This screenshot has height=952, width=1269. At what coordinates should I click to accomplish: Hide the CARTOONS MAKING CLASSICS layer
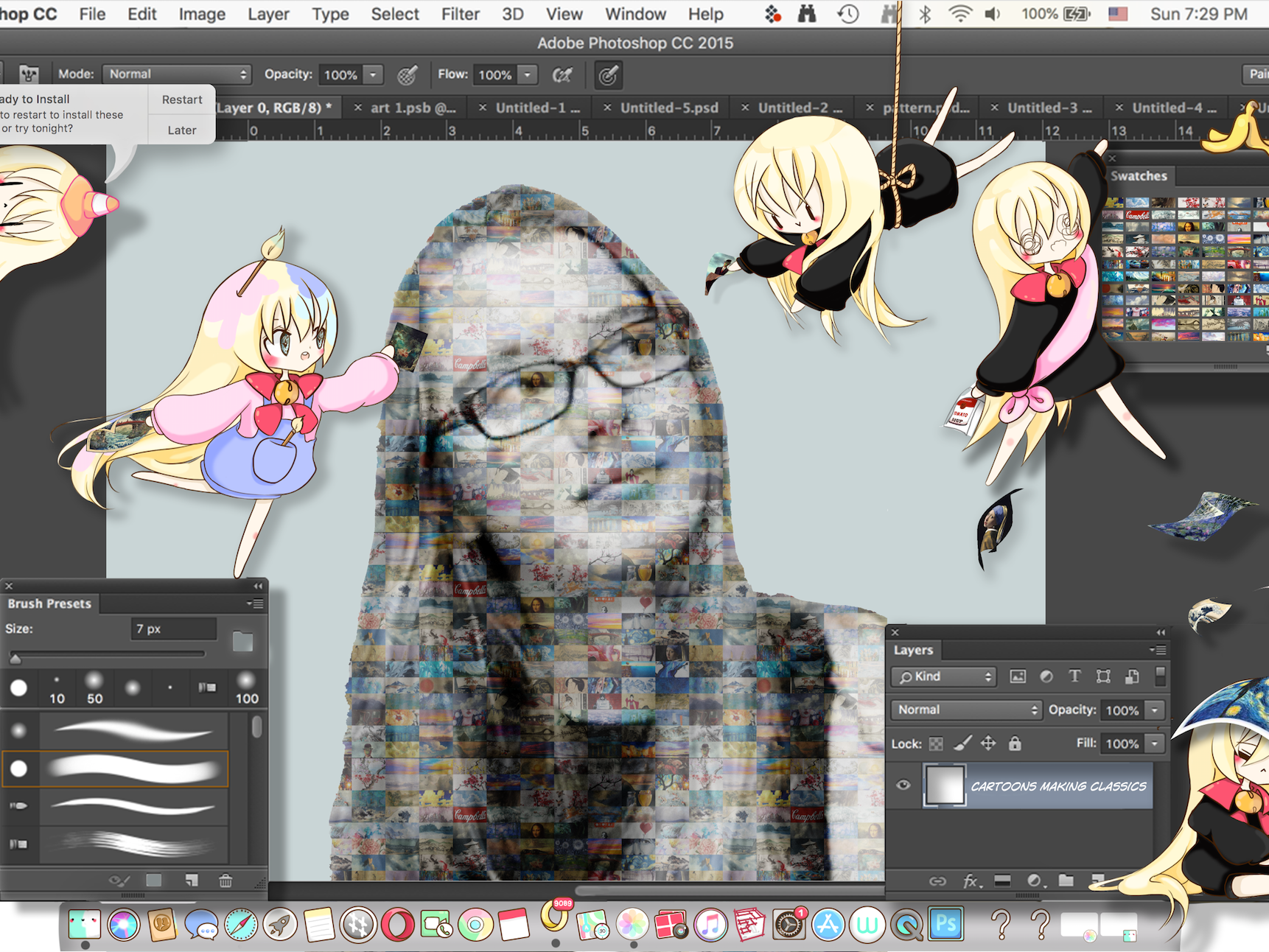pyautogui.click(x=903, y=785)
